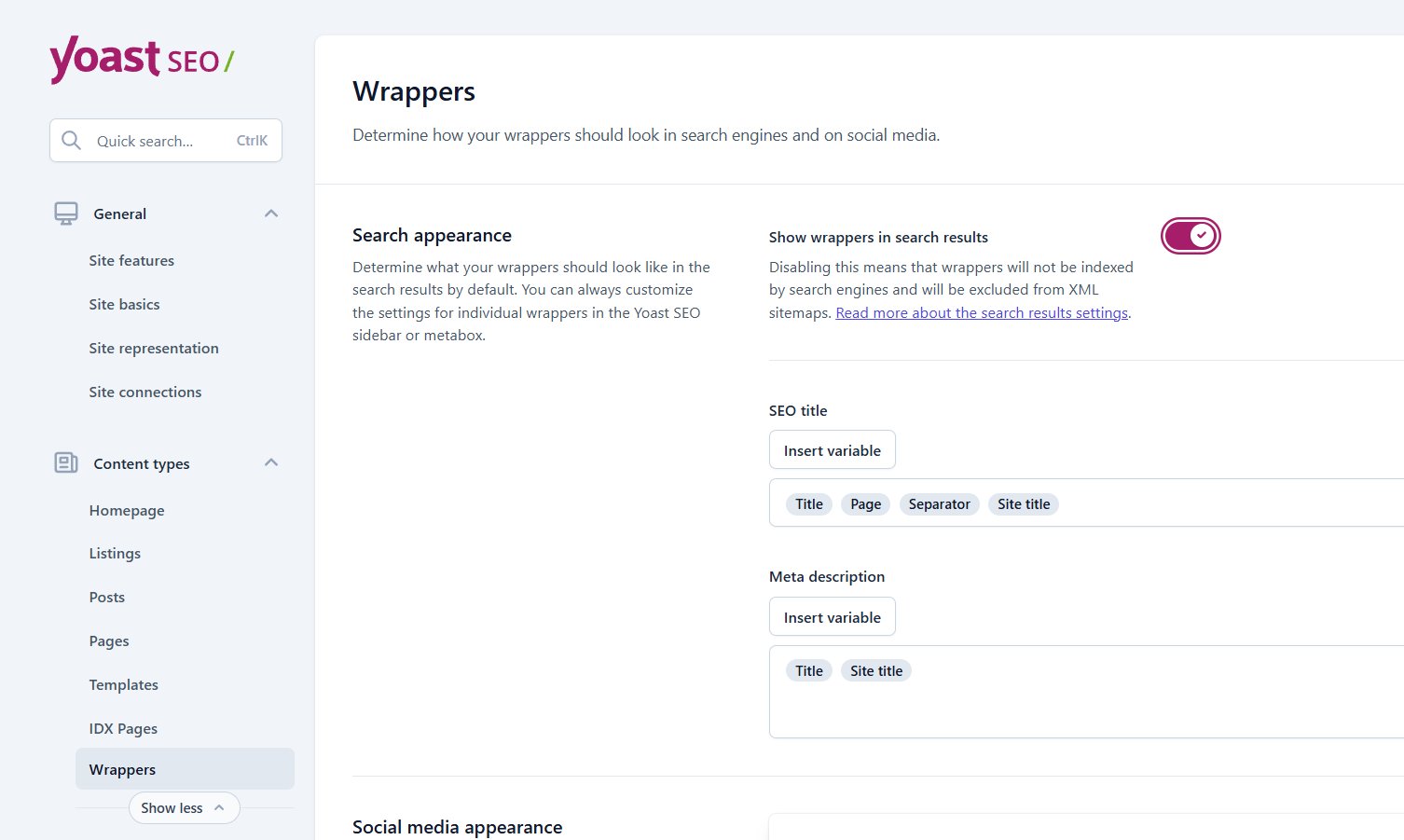Collapse the General section chevron
This screenshot has width=1404, height=840.
[271, 213]
